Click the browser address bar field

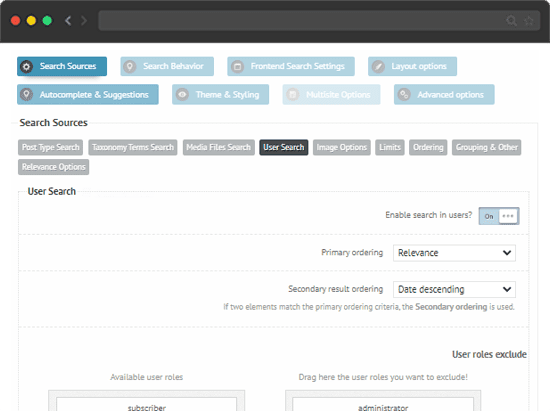[x=319, y=21]
